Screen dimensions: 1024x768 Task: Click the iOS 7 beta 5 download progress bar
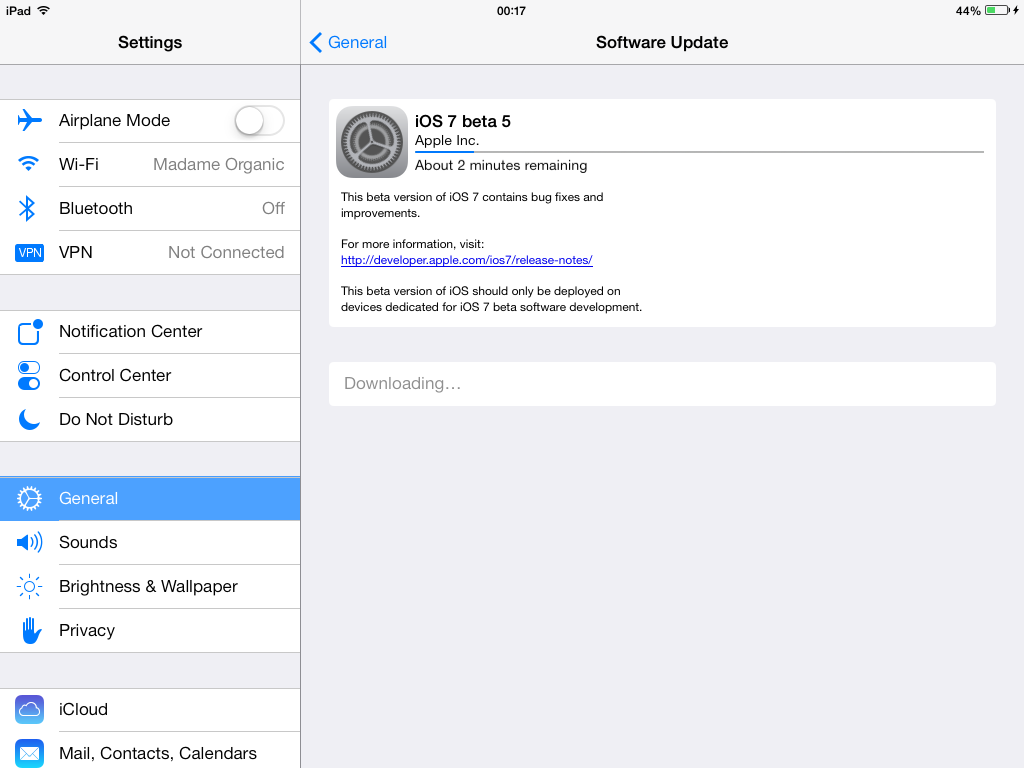coord(699,152)
